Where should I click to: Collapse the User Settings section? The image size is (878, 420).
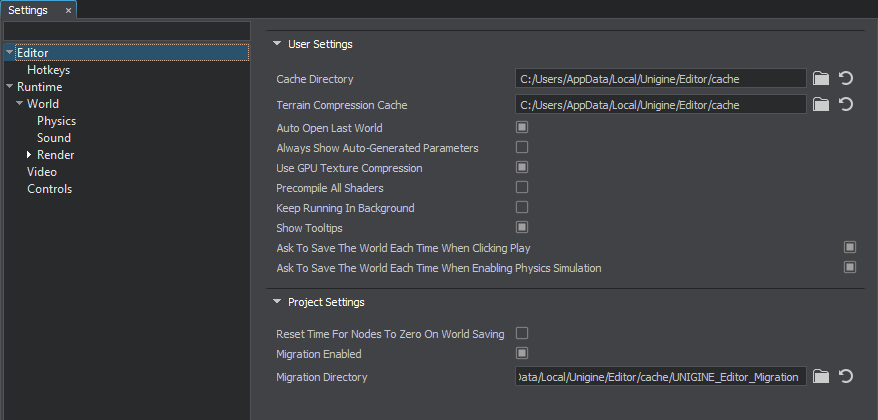277,44
